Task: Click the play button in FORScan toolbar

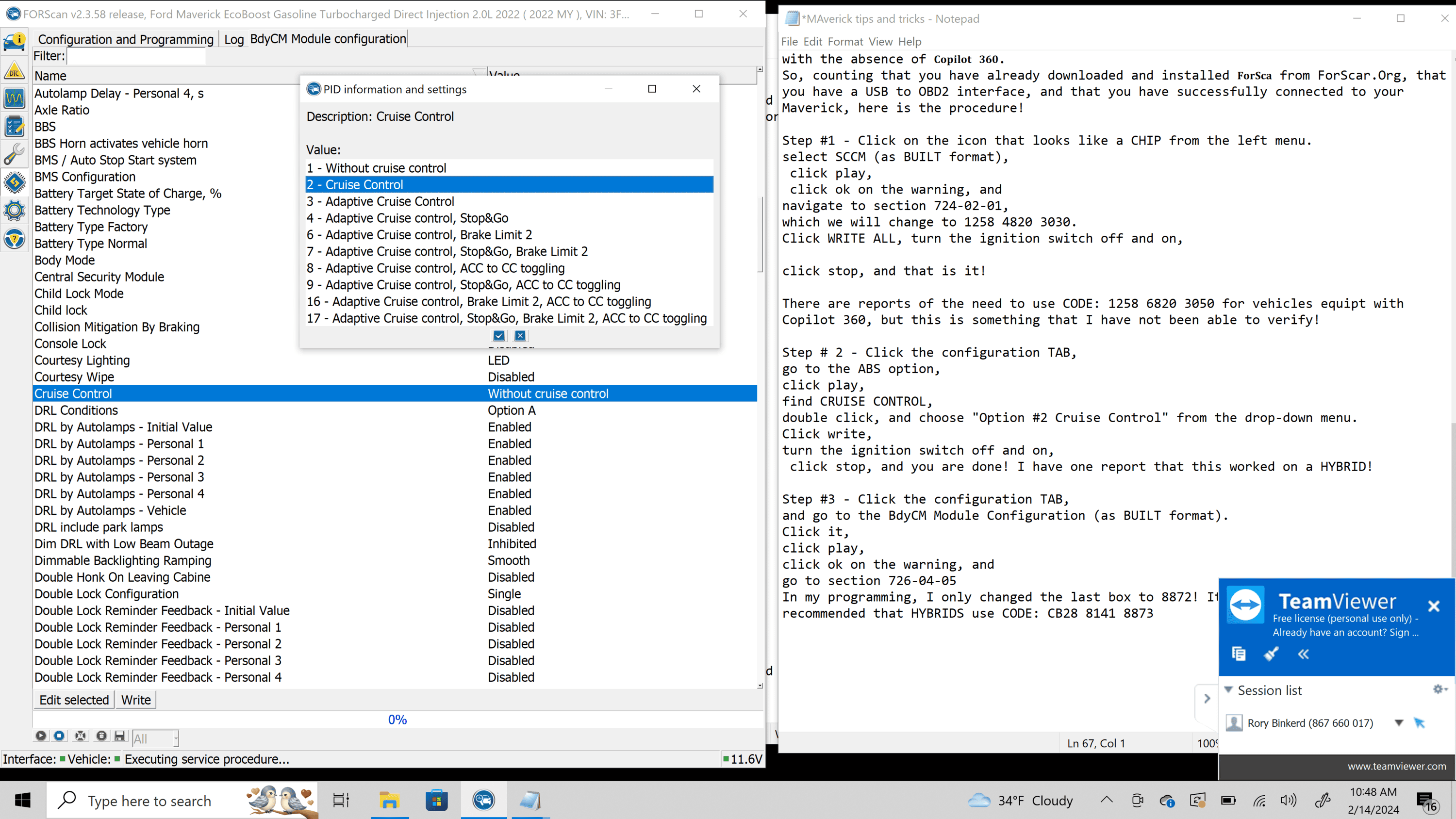Action: point(41,736)
